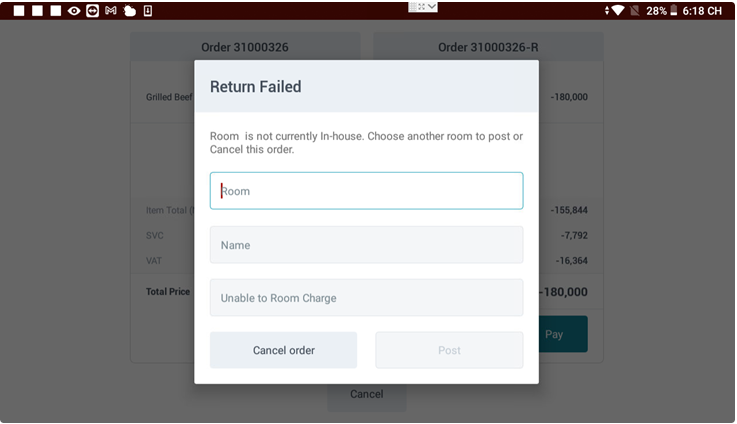Select the Order 31000326-R panel header
737x424 pixels.
[488, 47]
